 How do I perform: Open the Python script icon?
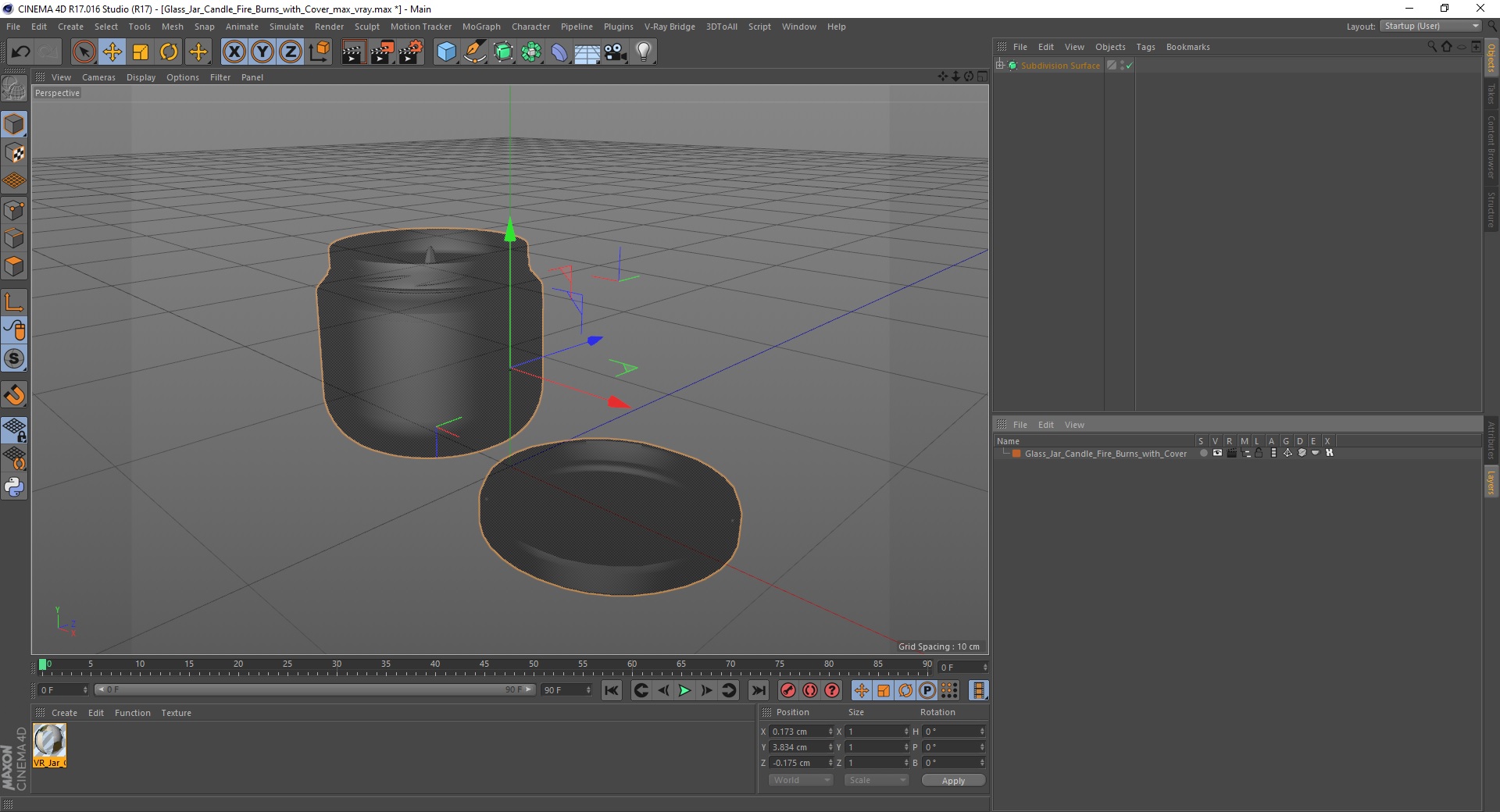(14, 487)
